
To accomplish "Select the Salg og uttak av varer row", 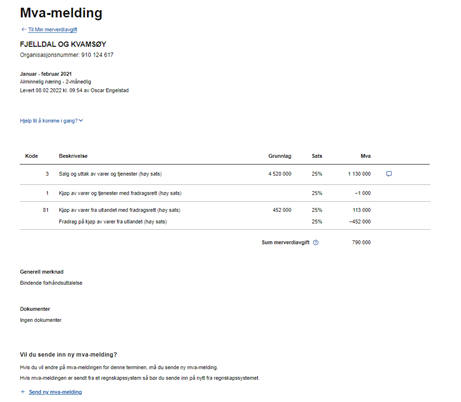I will coord(225,174).
